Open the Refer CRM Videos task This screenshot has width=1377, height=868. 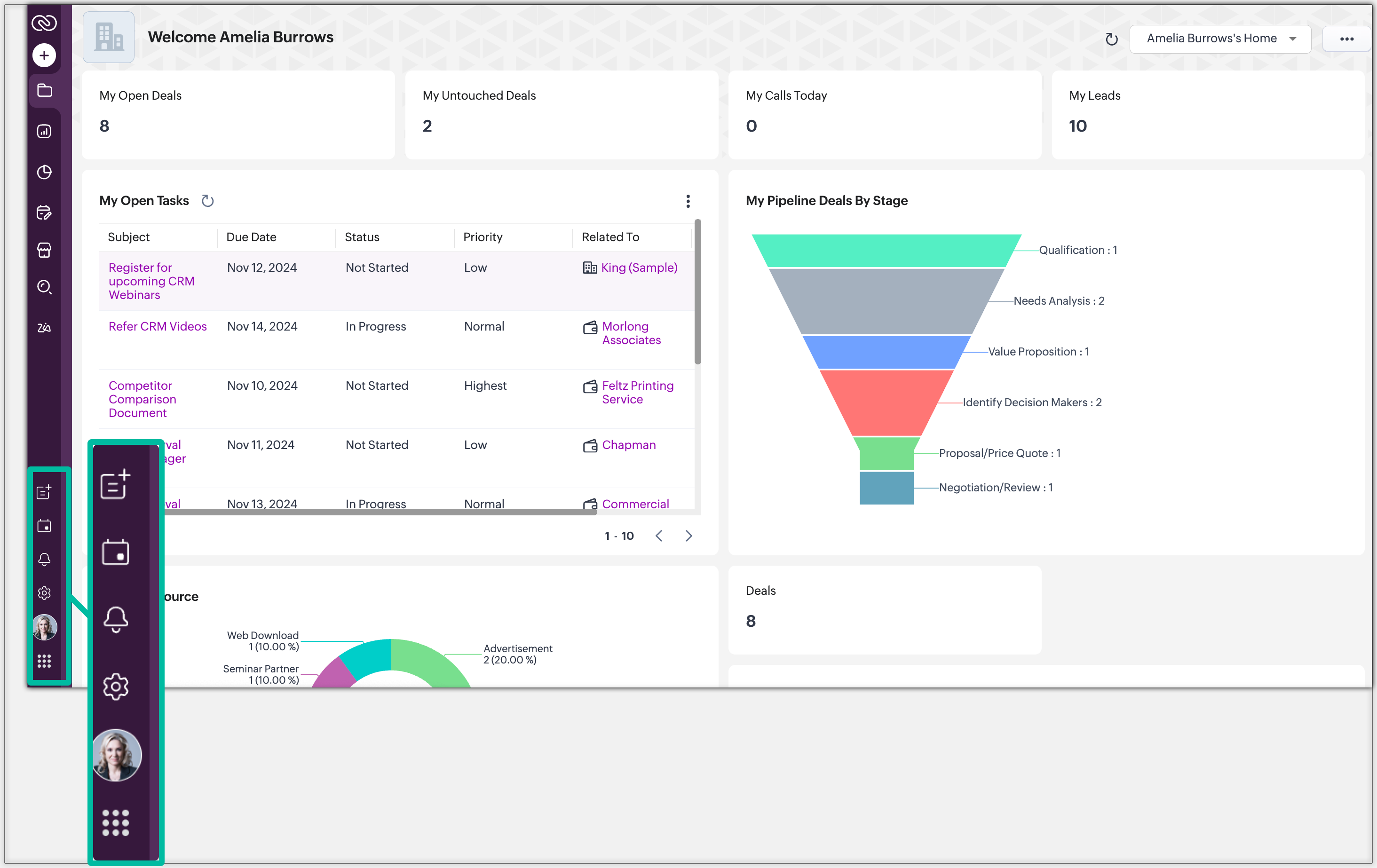point(158,326)
